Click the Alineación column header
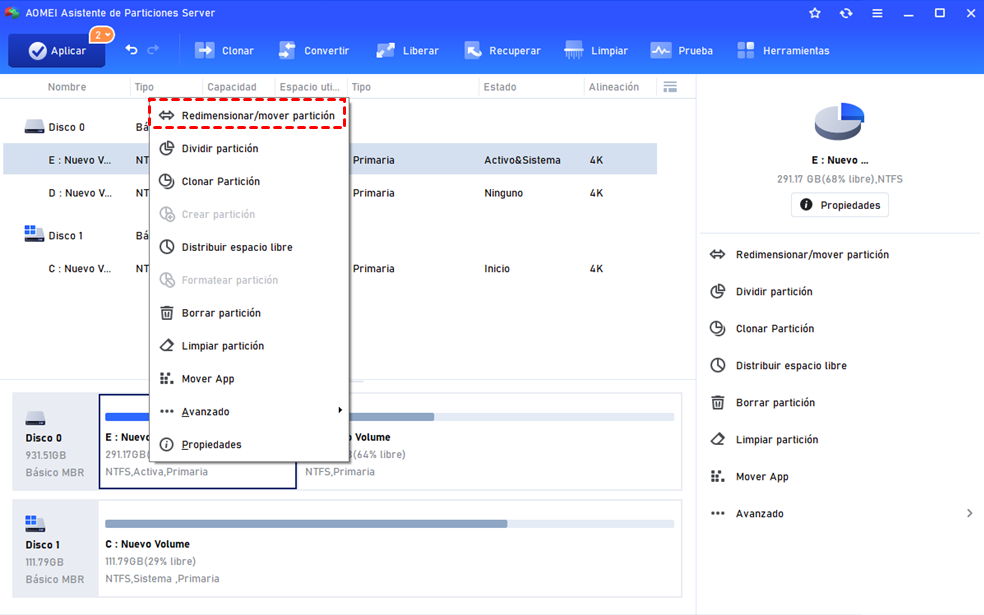The height and width of the screenshot is (615, 984). coord(613,87)
